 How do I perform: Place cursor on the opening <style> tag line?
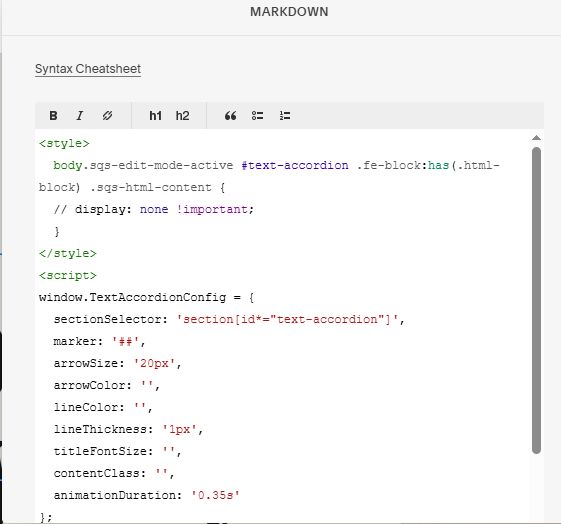click(64, 144)
